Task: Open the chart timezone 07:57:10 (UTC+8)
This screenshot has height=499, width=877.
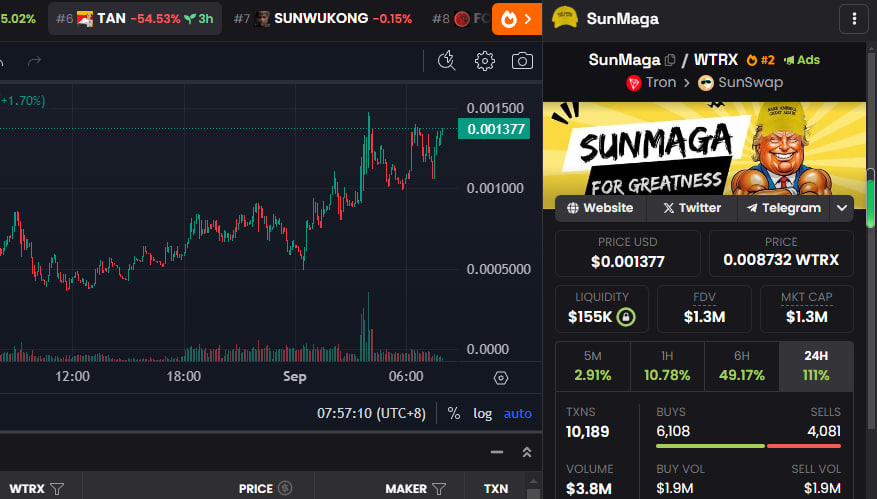Action: click(x=371, y=413)
